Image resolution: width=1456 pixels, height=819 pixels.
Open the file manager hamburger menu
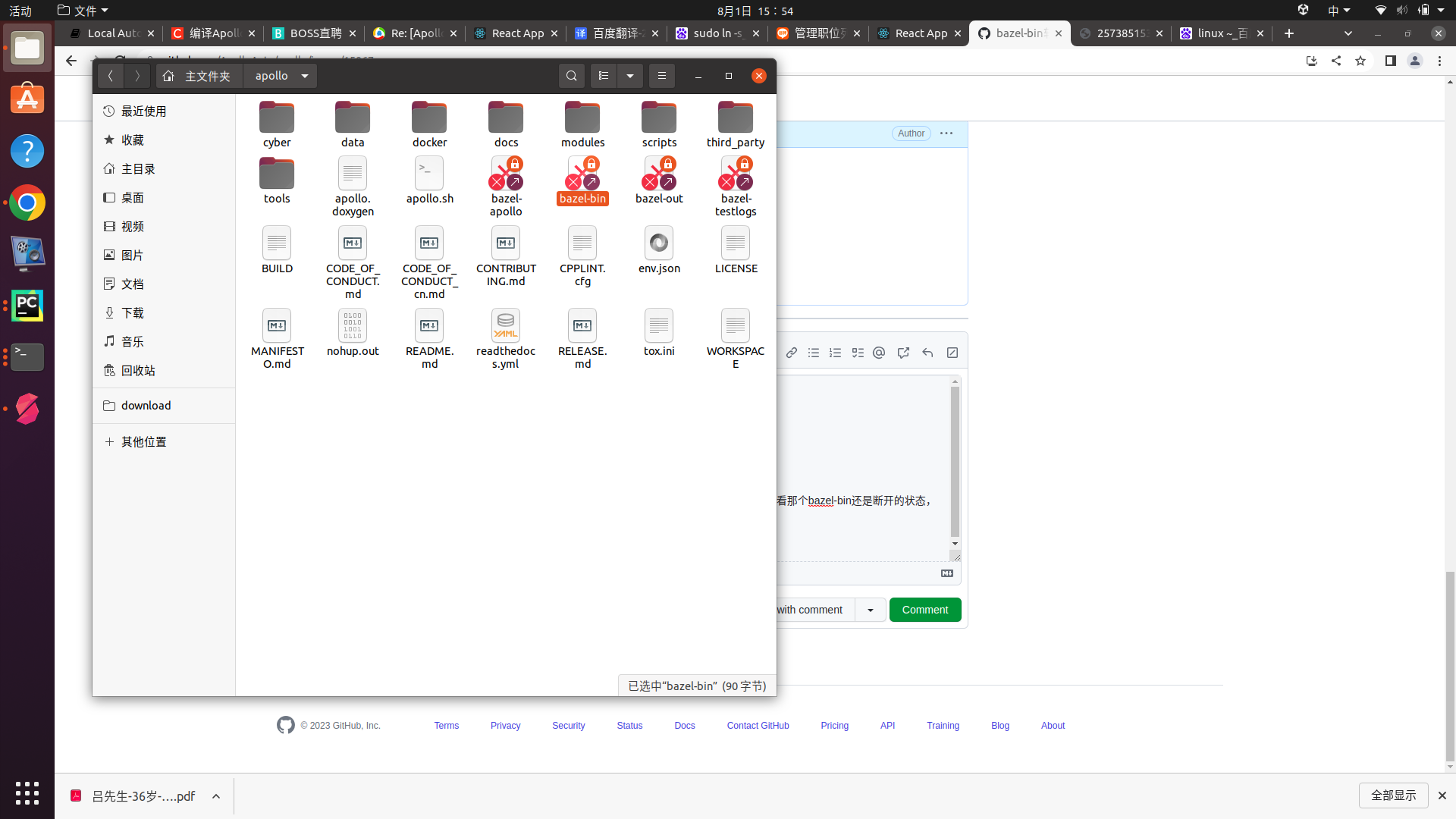(x=662, y=76)
